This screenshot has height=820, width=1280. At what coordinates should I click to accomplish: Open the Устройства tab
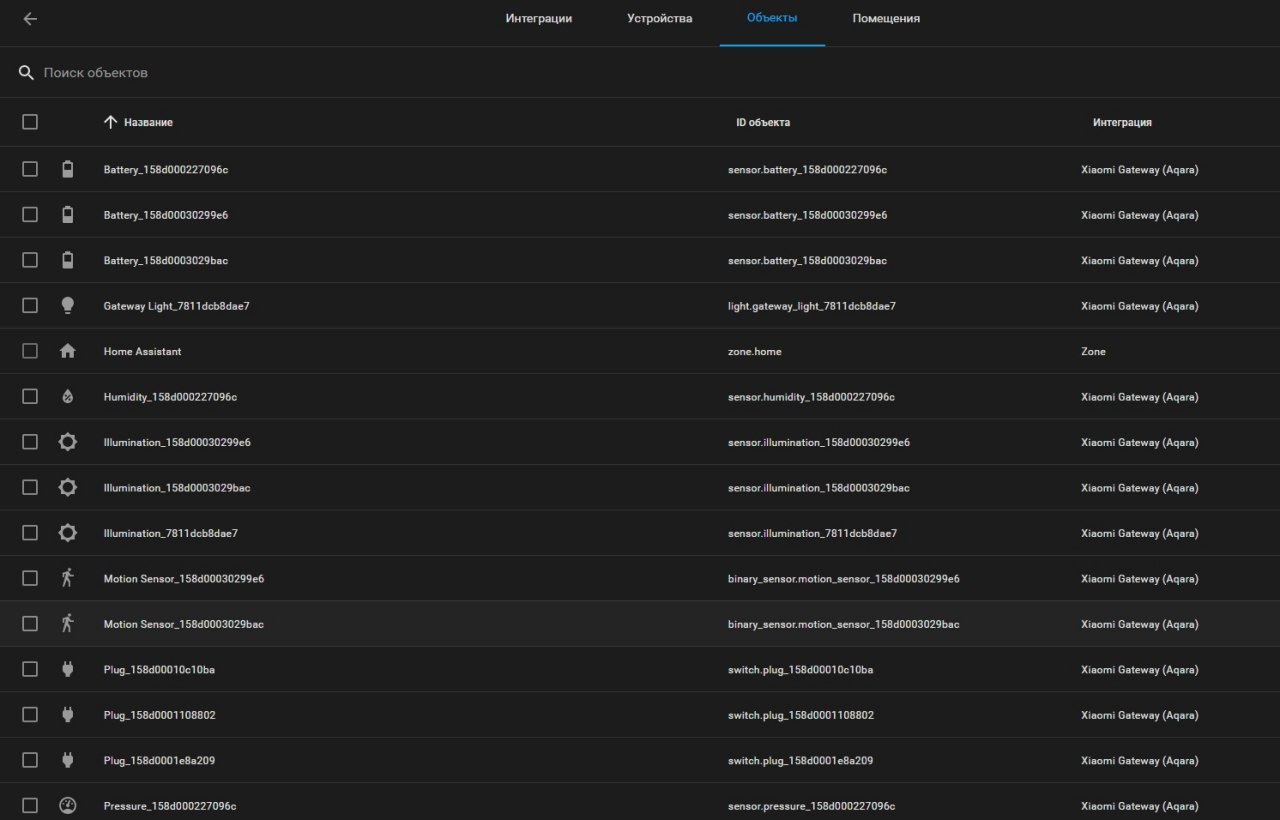[x=660, y=19]
